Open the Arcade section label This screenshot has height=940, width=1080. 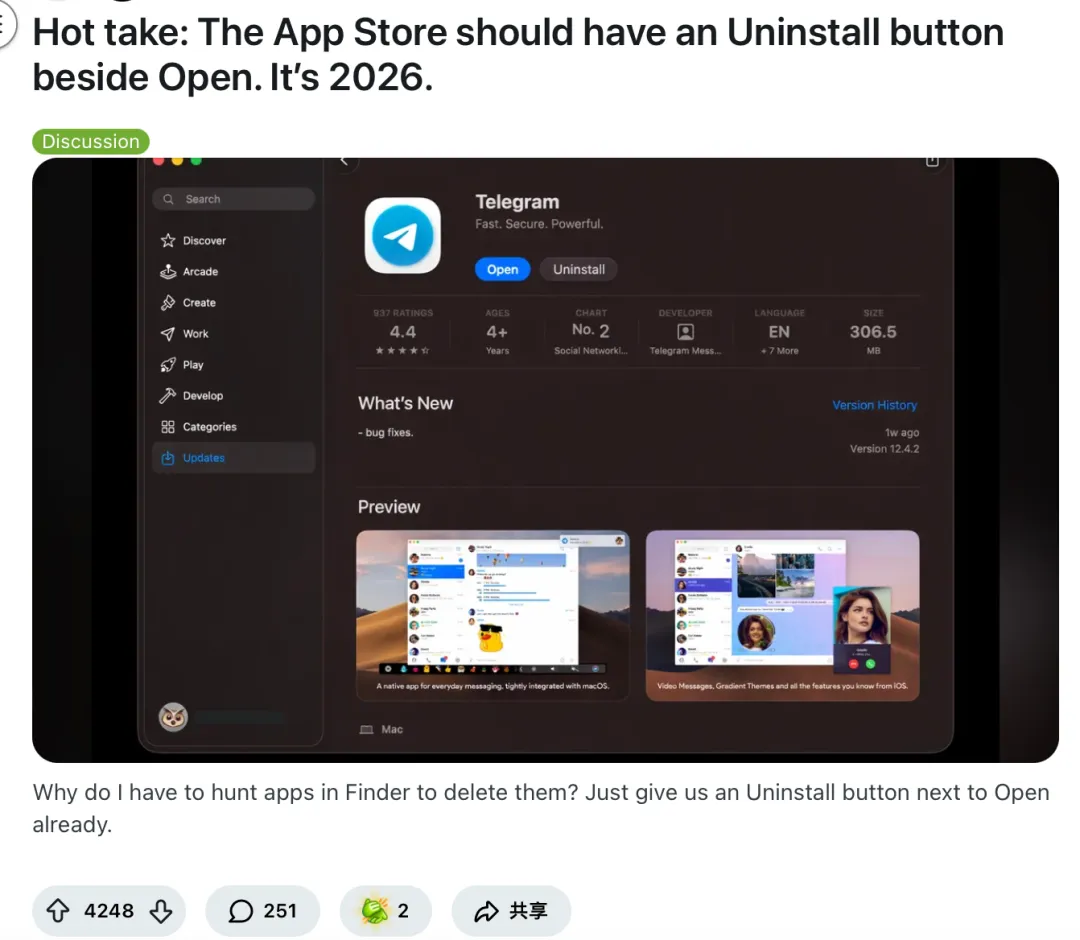pos(200,271)
